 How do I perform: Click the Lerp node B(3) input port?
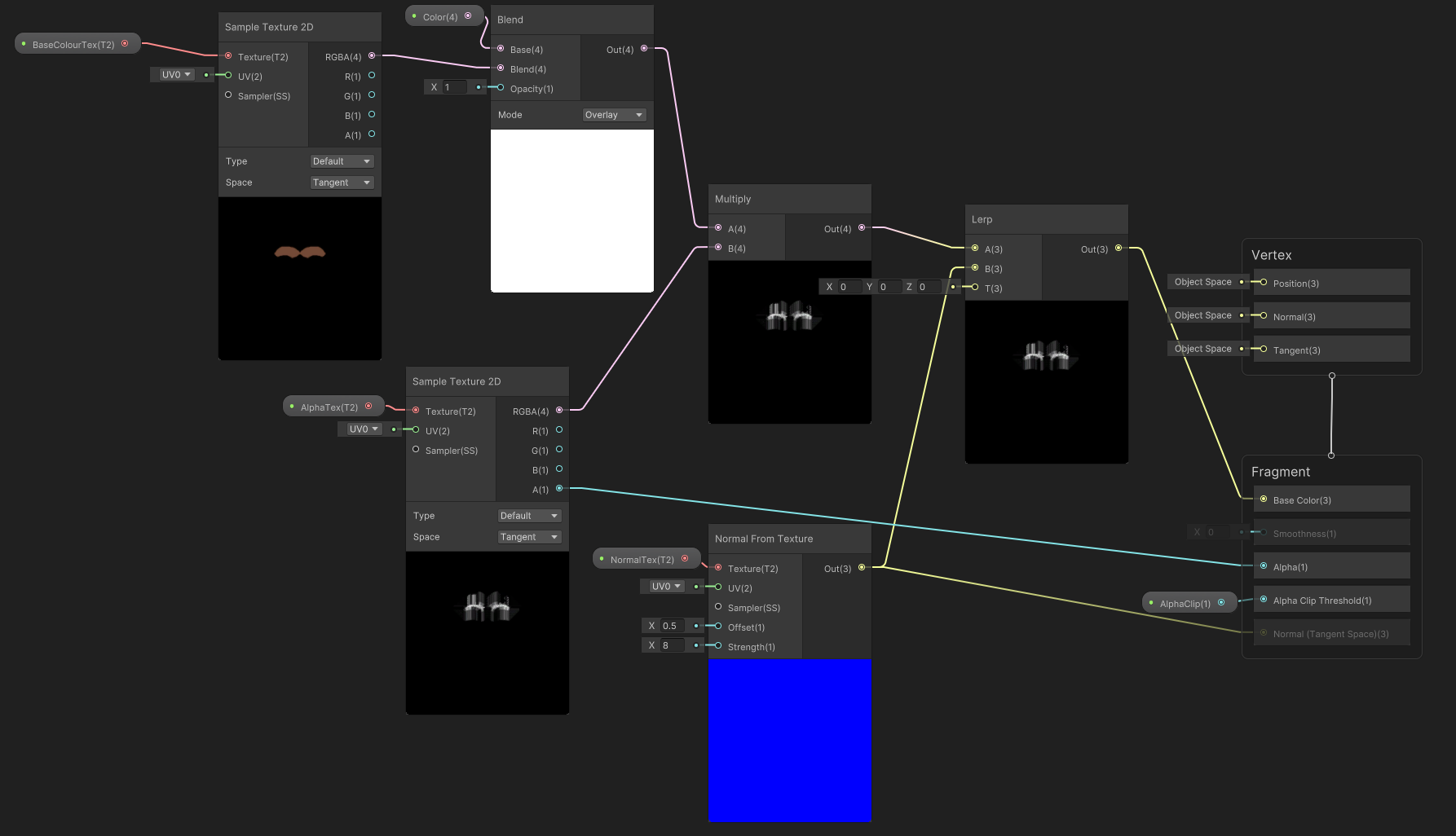[x=975, y=267]
